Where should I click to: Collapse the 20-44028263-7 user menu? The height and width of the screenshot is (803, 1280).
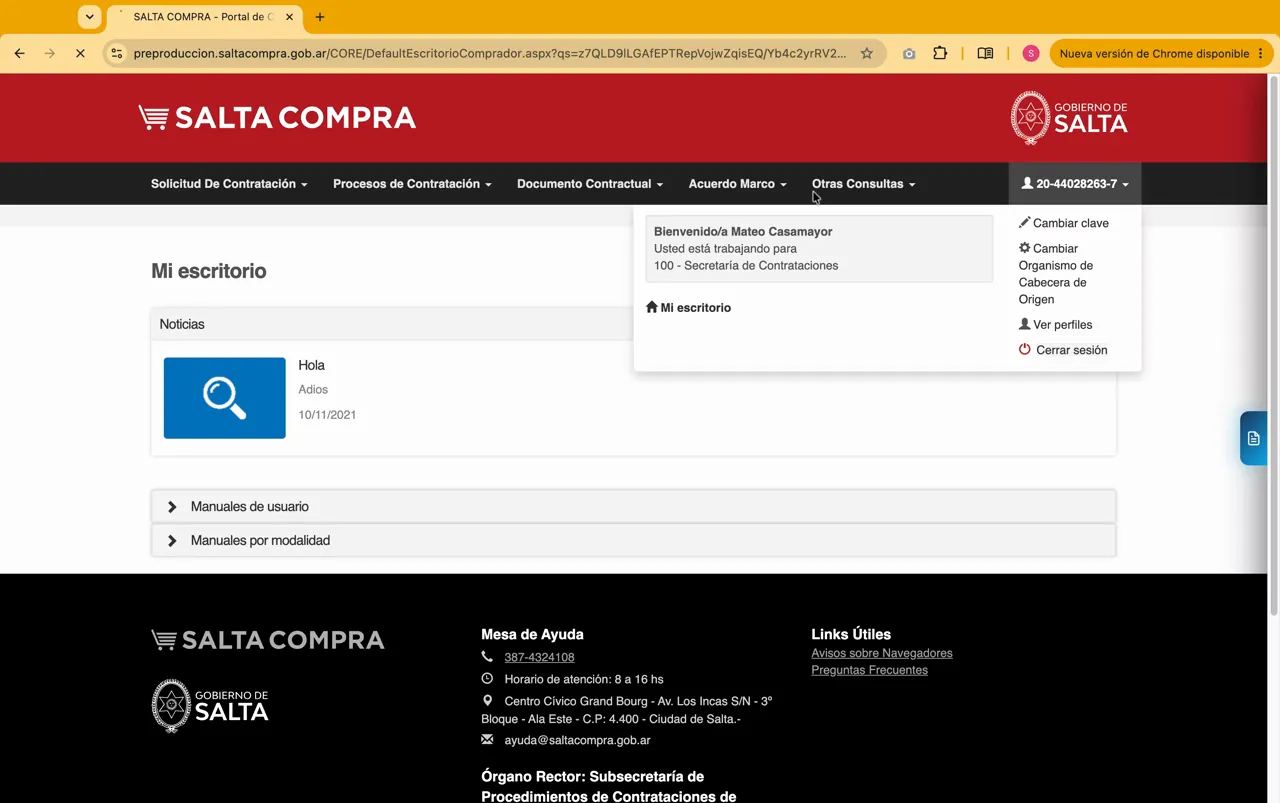click(x=1075, y=184)
